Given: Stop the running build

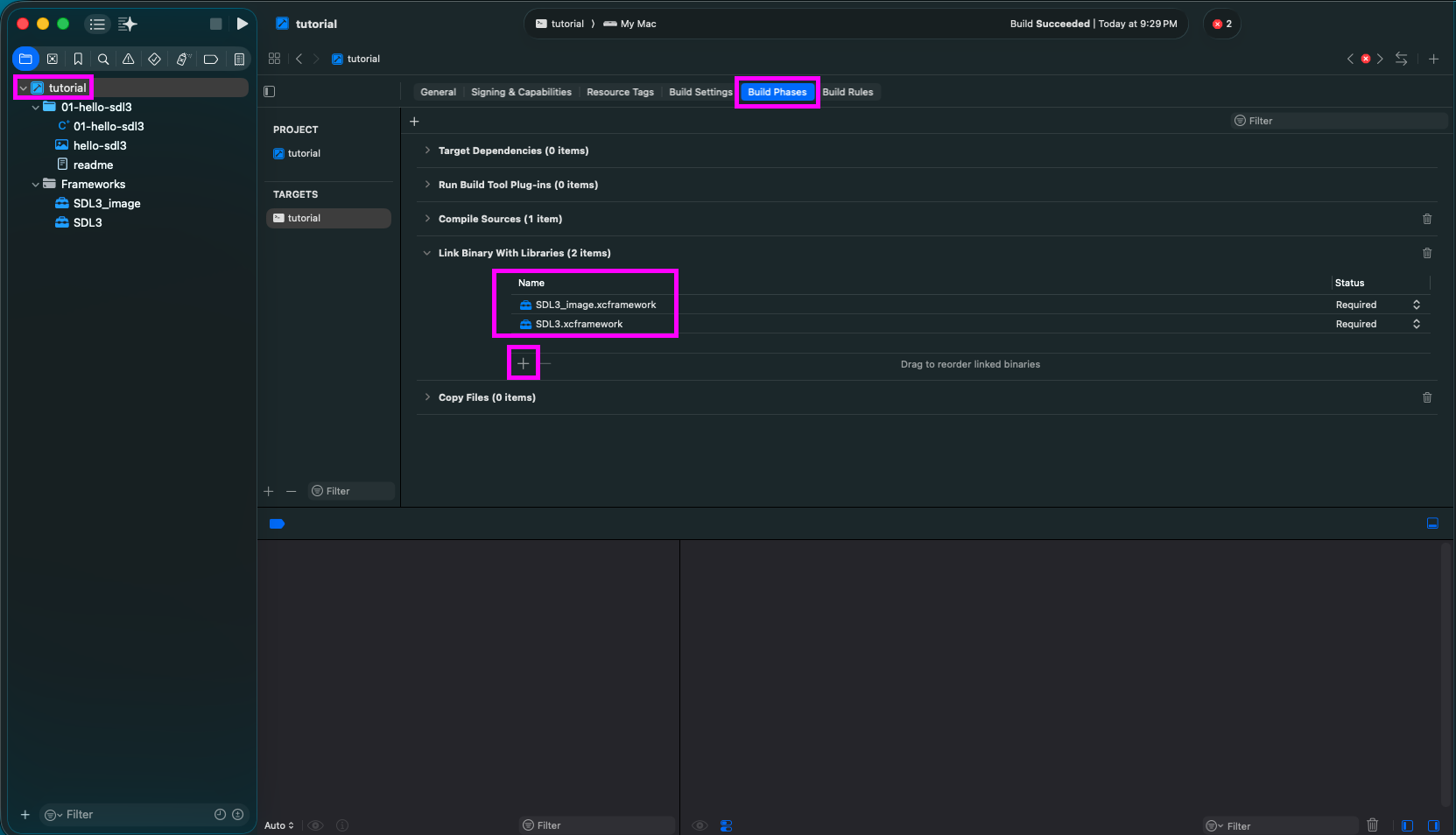Looking at the screenshot, I should pyautogui.click(x=215, y=24).
